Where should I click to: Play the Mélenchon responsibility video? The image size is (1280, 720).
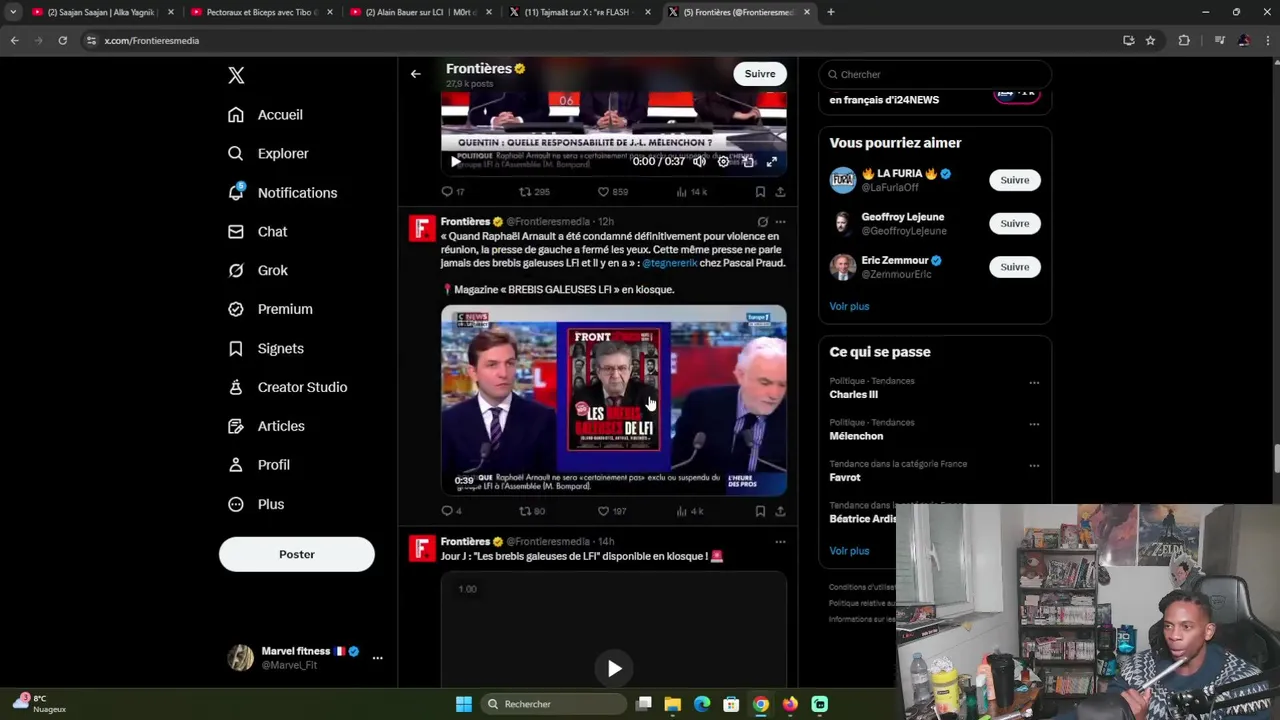pos(456,161)
